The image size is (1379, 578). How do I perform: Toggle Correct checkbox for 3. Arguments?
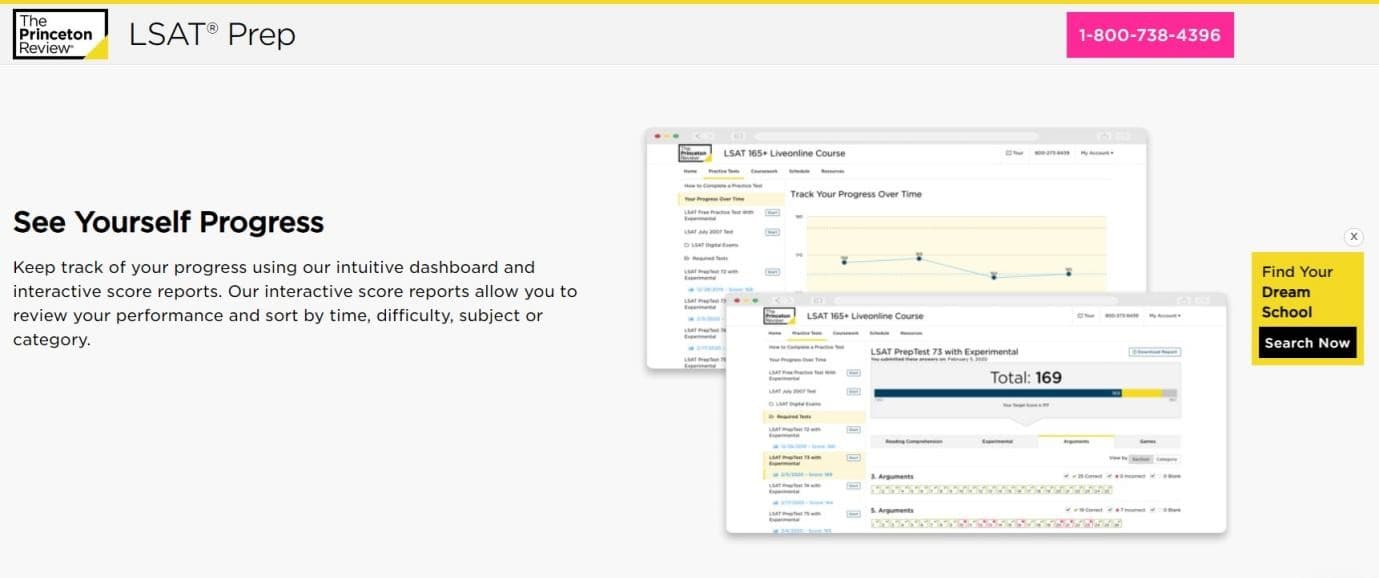[1068, 476]
